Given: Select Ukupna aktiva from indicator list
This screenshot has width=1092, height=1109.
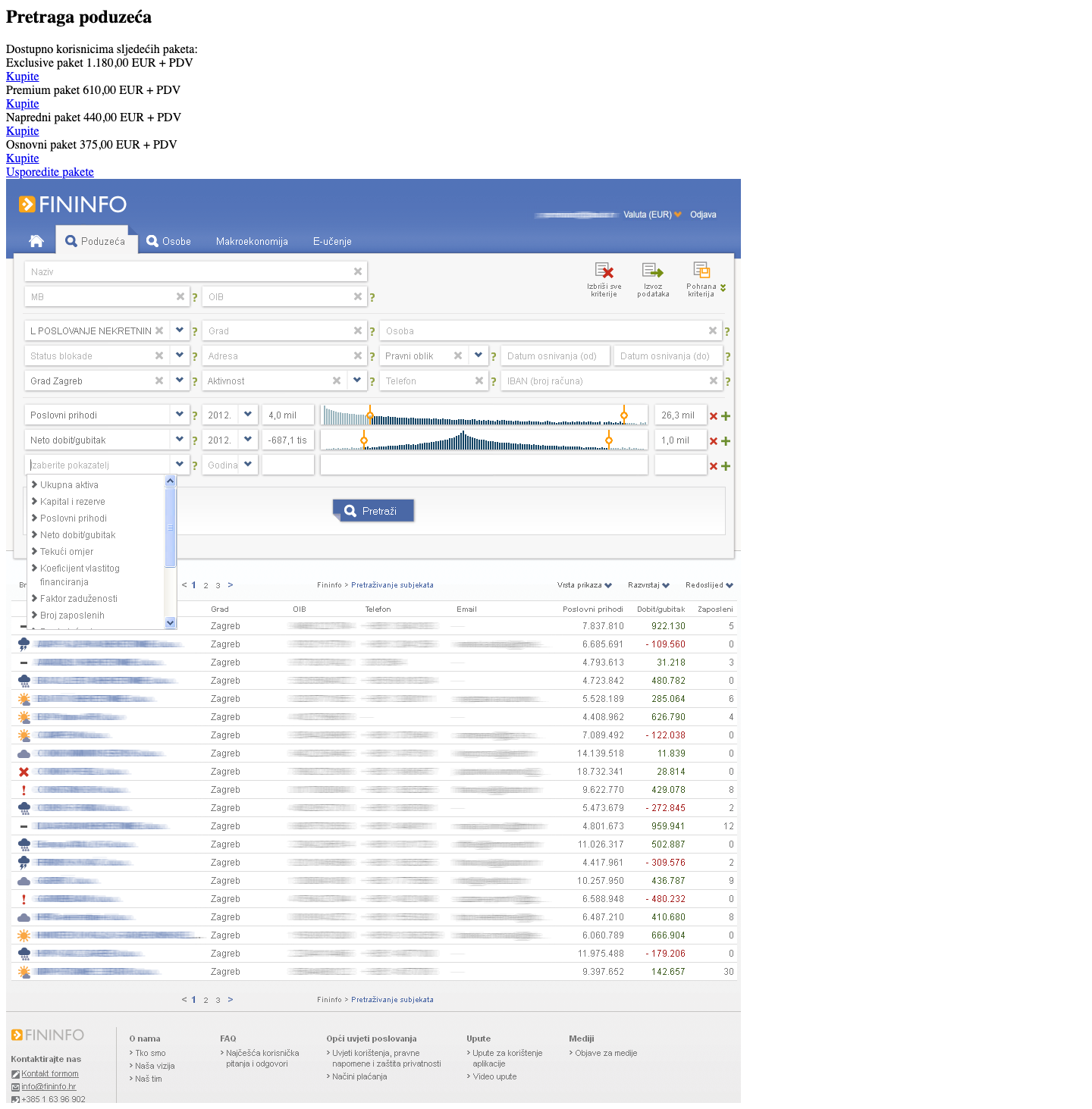Looking at the screenshot, I should point(69,485).
